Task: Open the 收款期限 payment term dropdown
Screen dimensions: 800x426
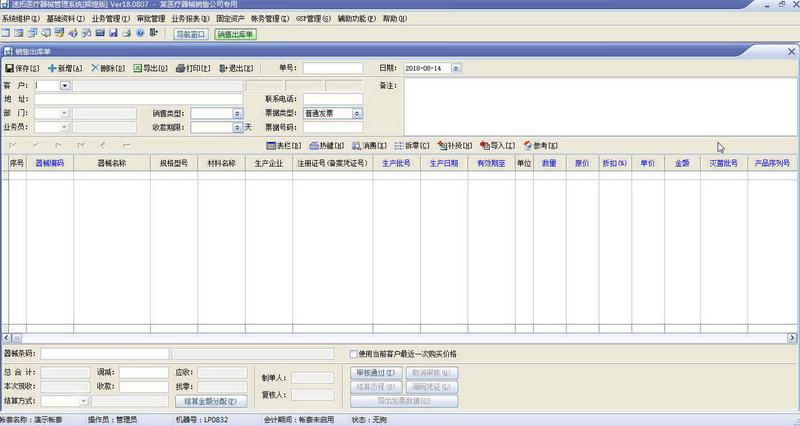Action: [x=237, y=127]
